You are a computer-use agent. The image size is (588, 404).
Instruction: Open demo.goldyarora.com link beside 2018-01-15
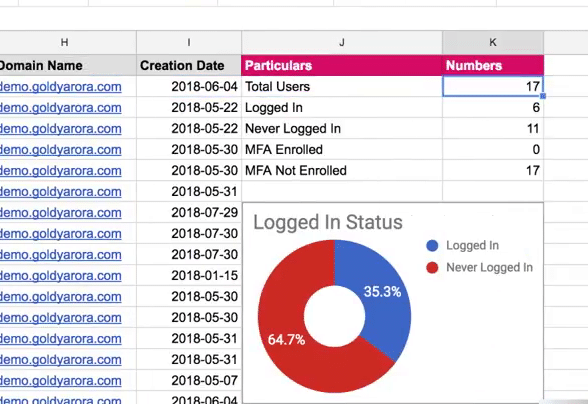point(61,276)
